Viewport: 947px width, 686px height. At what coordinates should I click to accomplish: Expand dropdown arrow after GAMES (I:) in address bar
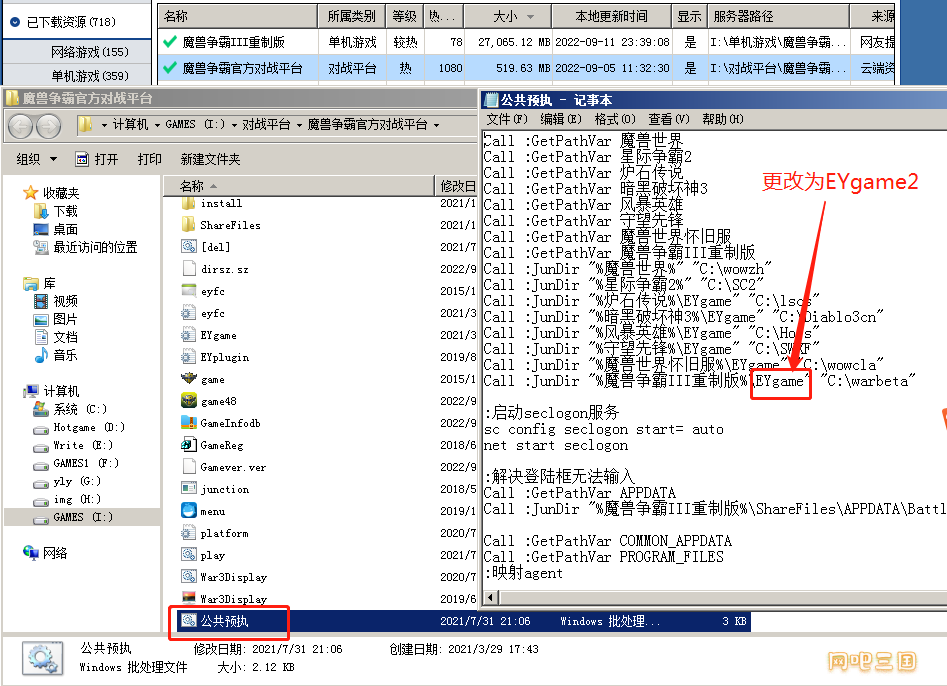coord(234,125)
